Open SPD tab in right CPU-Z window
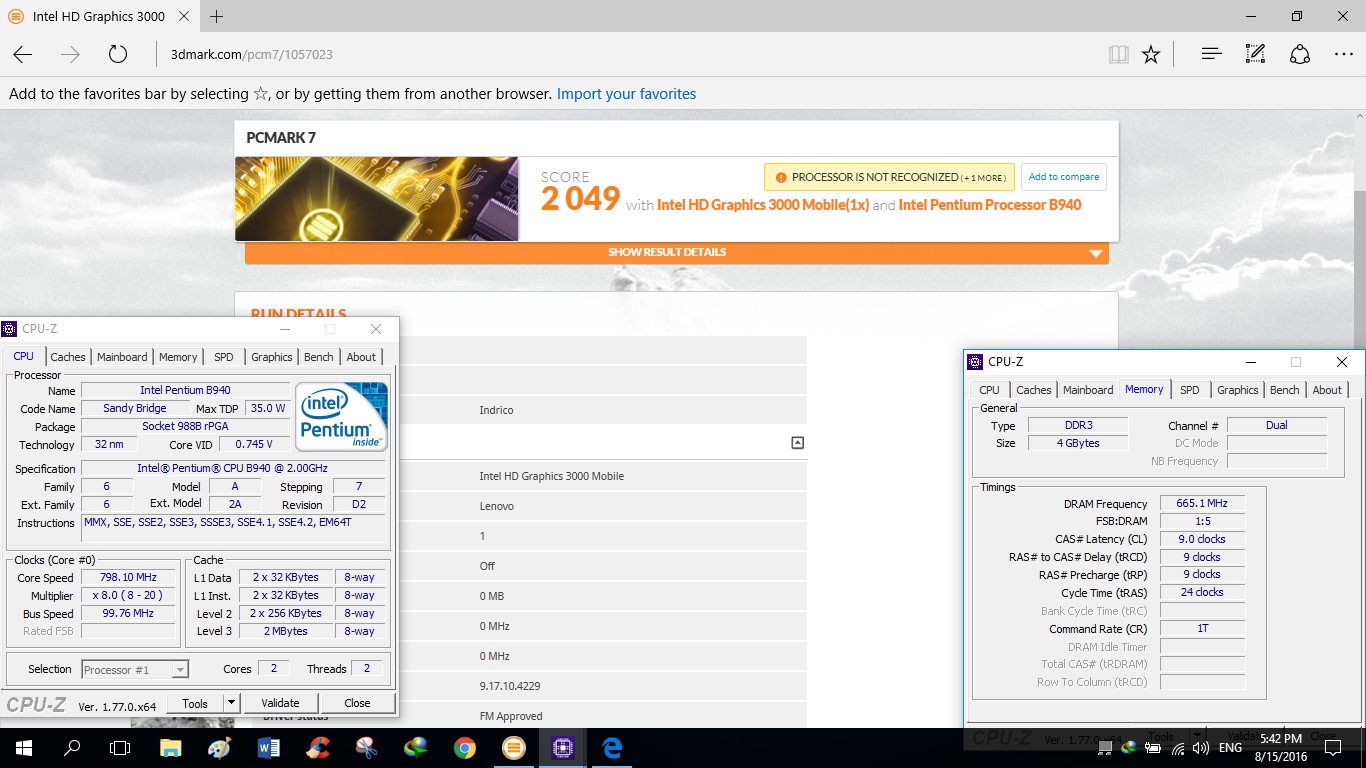1366x768 pixels. point(1190,390)
